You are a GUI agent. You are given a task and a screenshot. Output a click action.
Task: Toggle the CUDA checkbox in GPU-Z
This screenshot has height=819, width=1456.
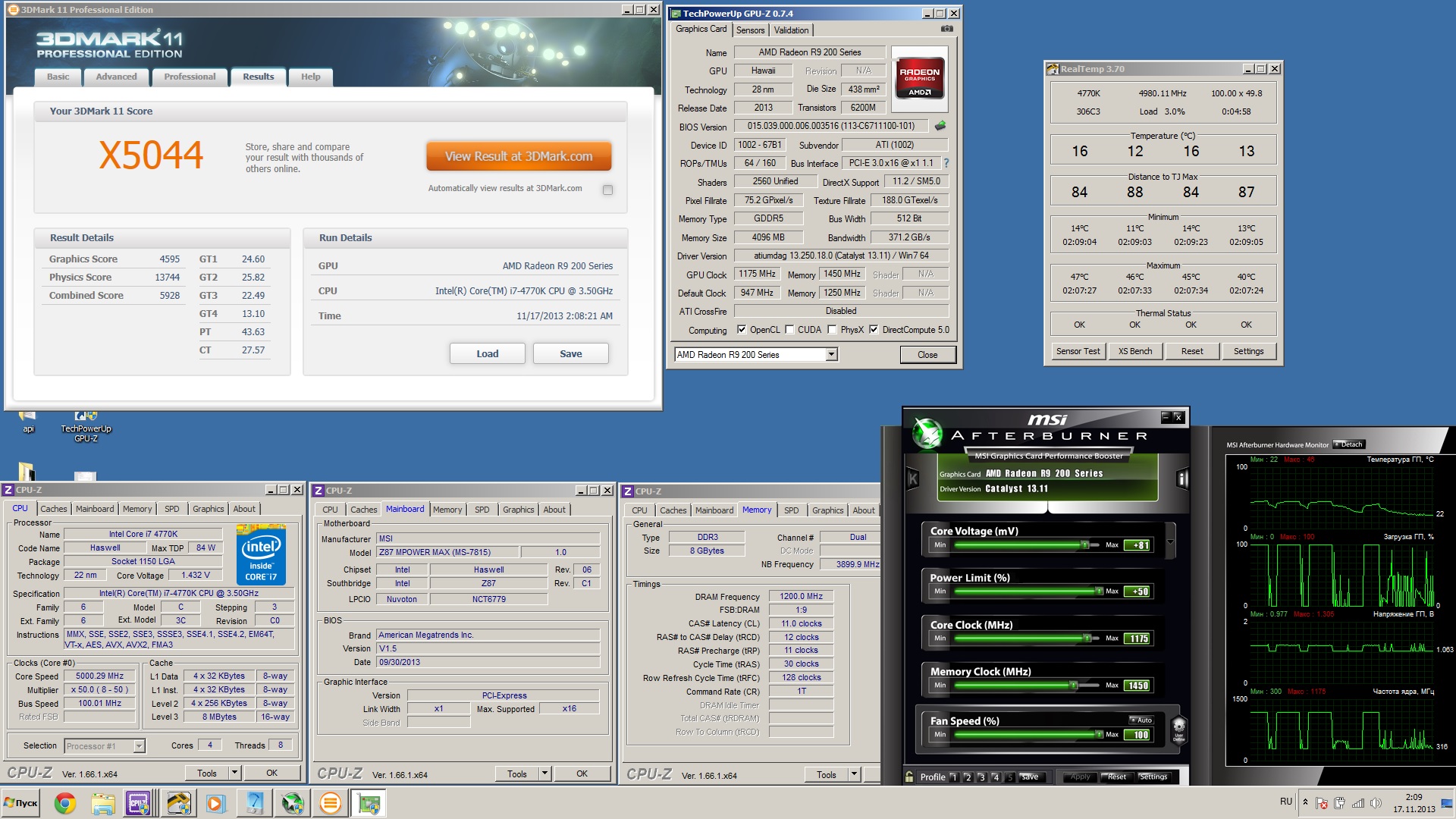pos(789,330)
